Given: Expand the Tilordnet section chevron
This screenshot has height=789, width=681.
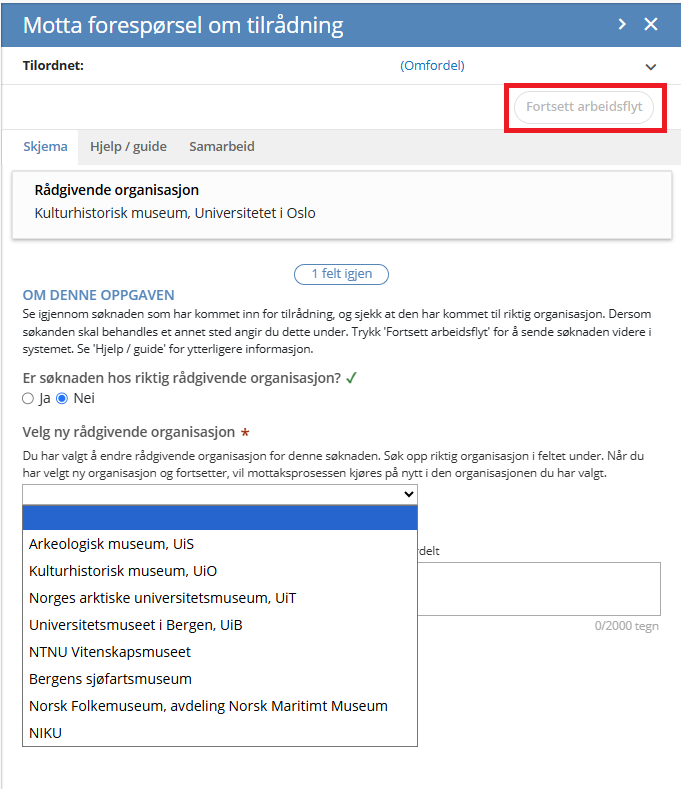Looking at the screenshot, I should coord(651,67).
